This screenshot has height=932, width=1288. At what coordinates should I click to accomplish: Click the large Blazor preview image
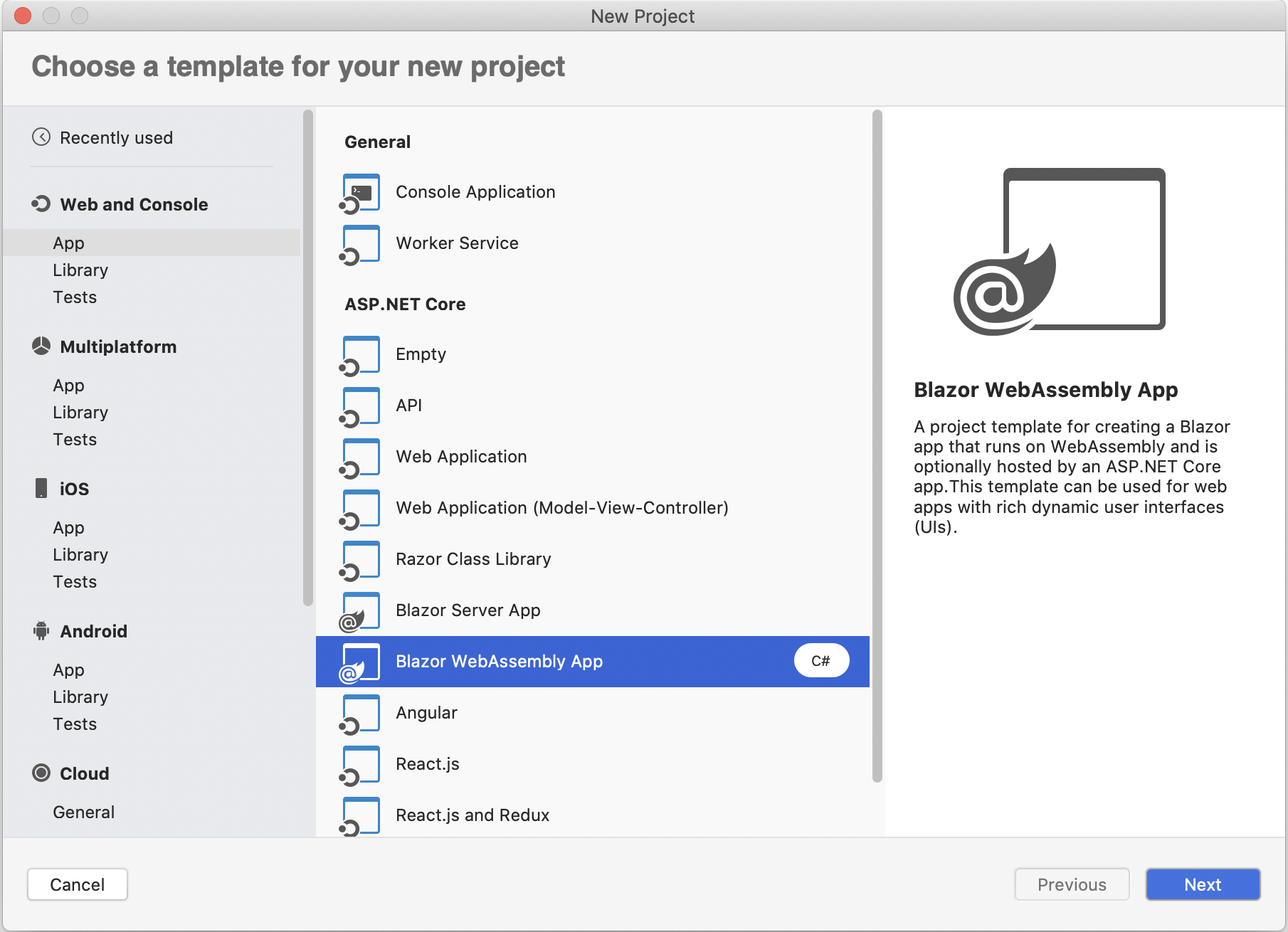pos(1060,252)
